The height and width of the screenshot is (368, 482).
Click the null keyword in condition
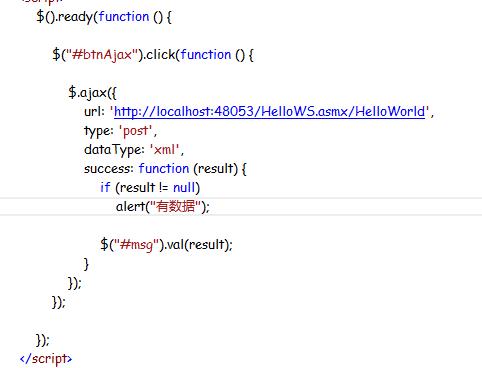(x=184, y=187)
